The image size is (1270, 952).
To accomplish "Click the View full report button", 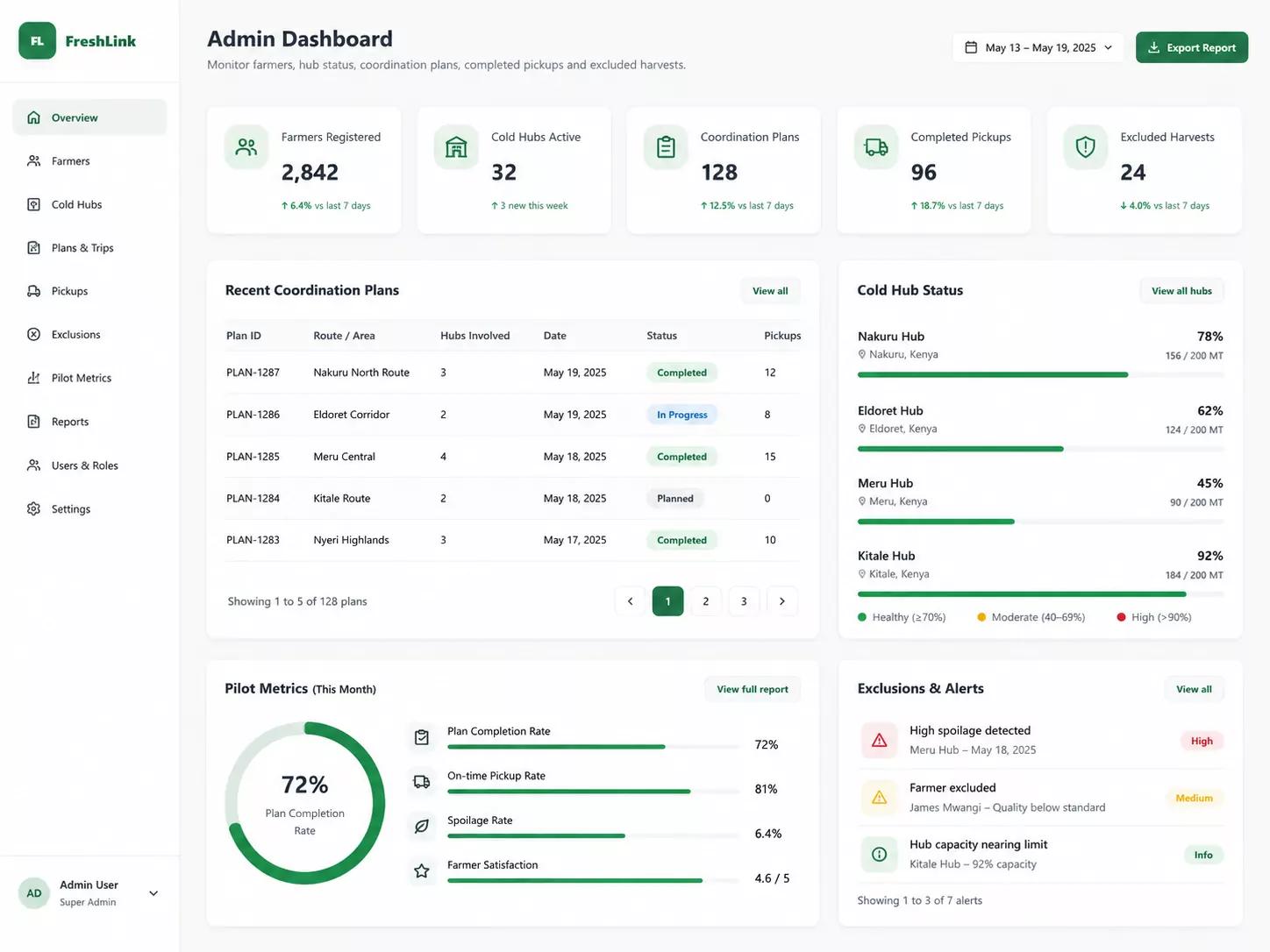I will (x=753, y=689).
